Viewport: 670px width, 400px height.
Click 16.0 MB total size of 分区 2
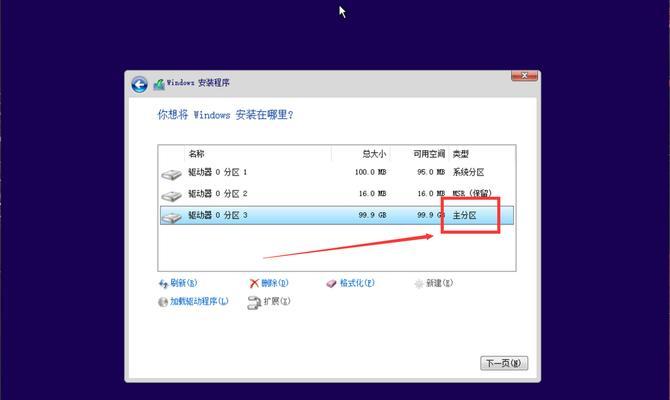[372, 194]
